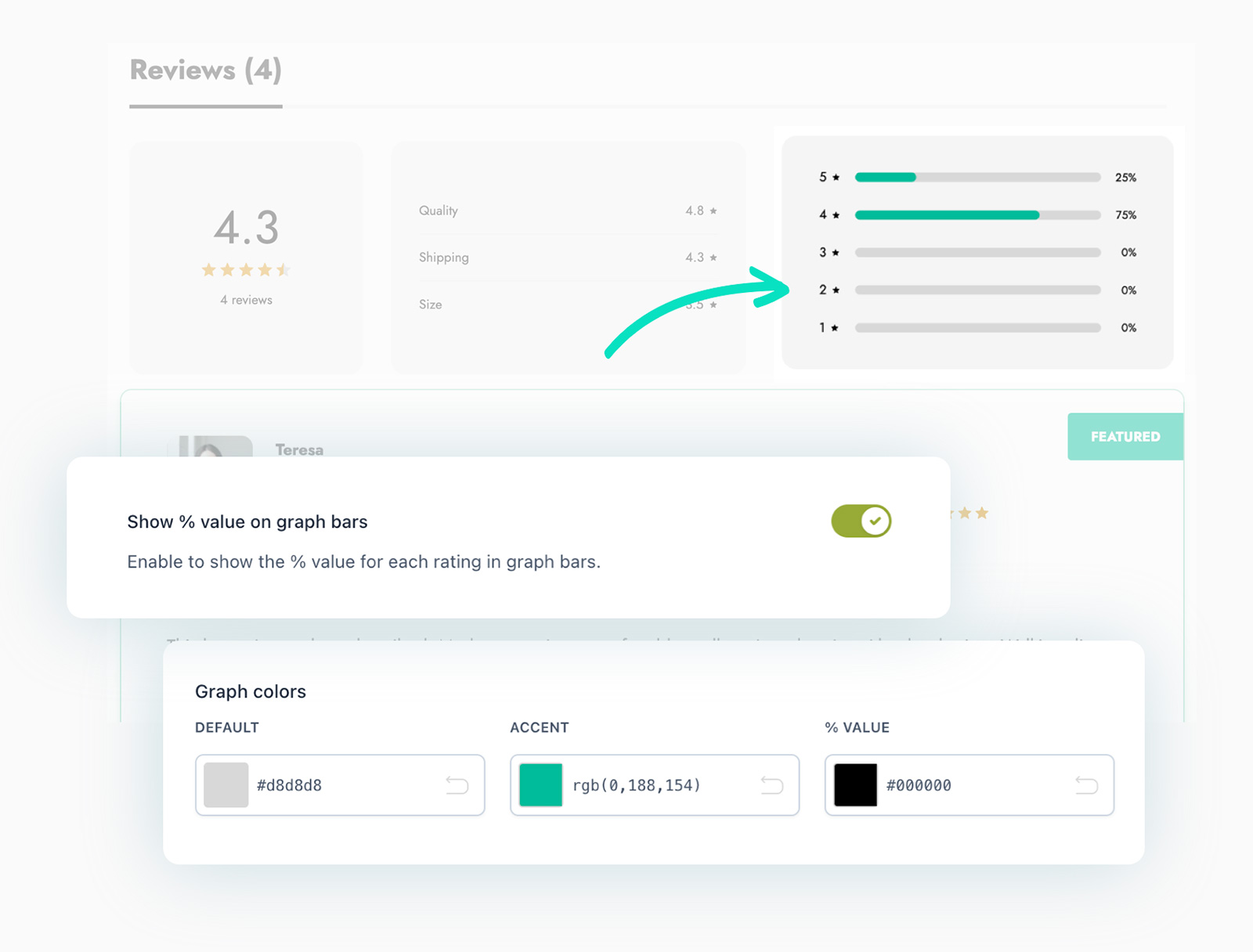Screen dimensions: 1253x952
Task: Click the overall rating stars under 4.3
Action: tap(246, 270)
